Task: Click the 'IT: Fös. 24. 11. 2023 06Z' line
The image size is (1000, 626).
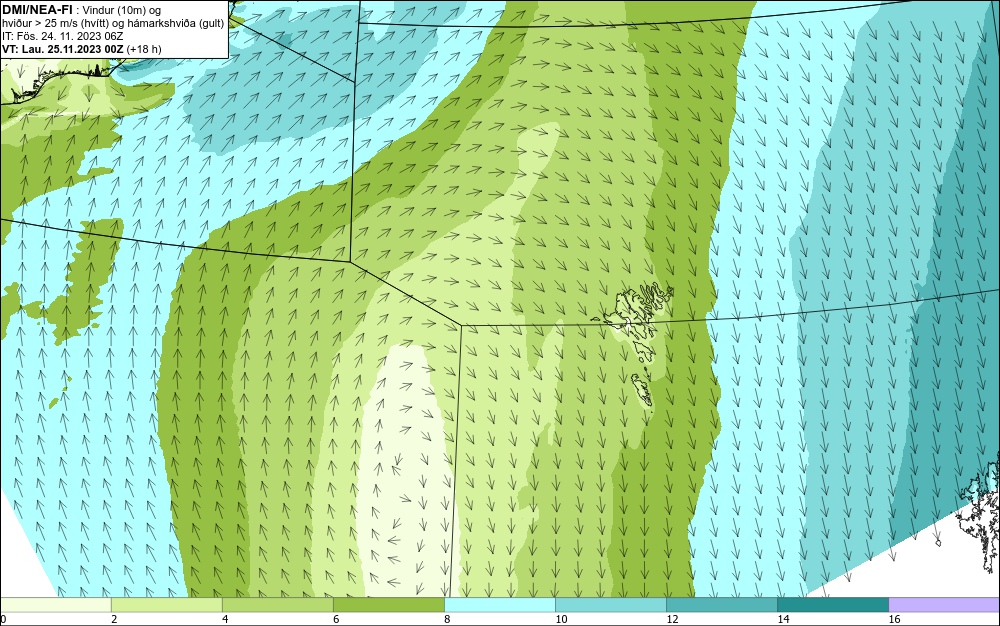Action: pos(62,36)
